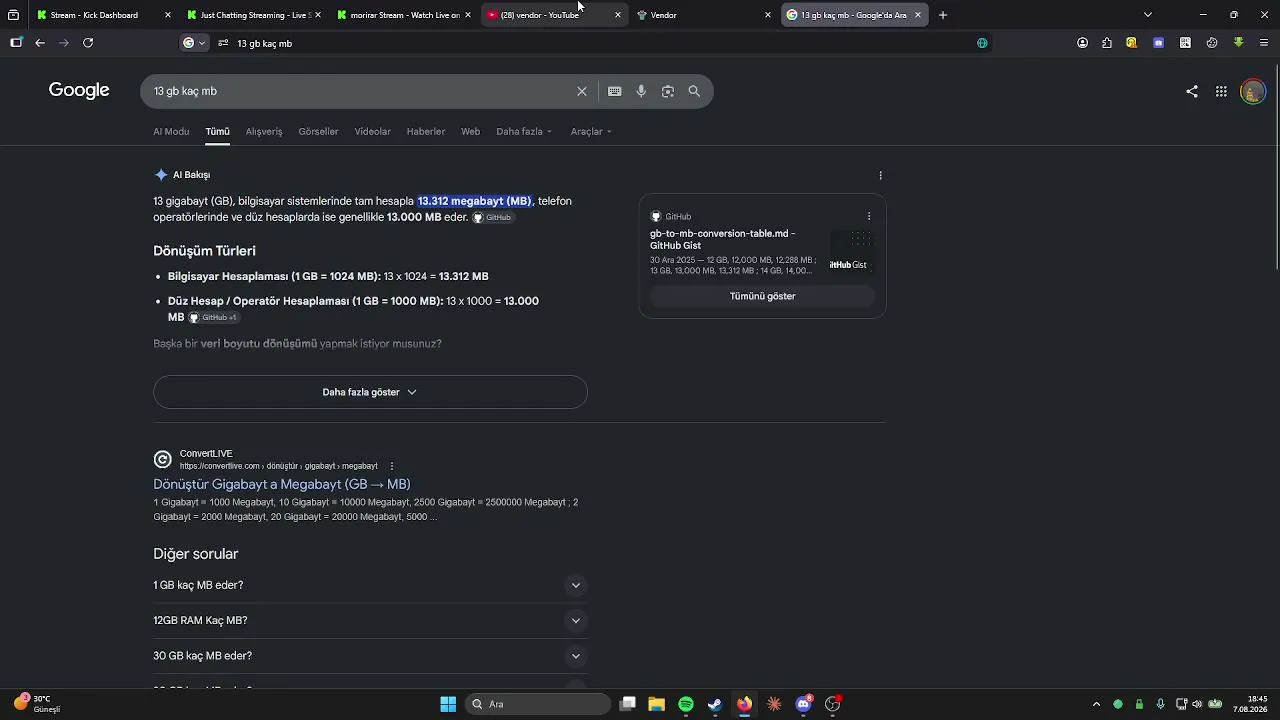This screenshot has height=720, width=1280.
Task: Open the on-screen keyboard input tool
Action: click(615, 91)
